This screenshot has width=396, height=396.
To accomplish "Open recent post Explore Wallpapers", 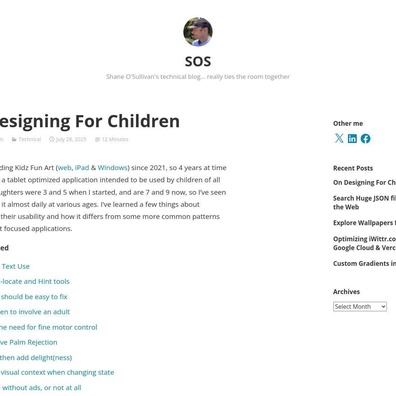I will [x=364, y=223].
